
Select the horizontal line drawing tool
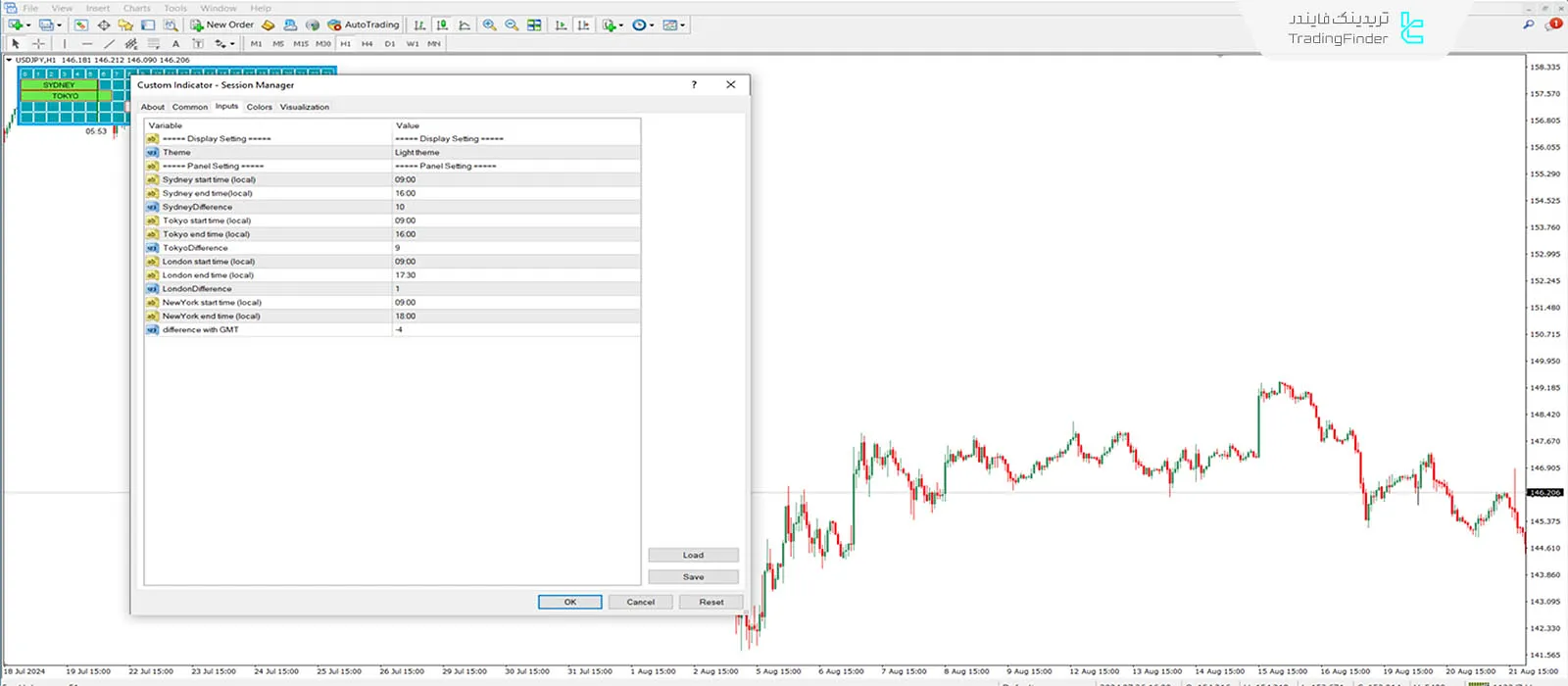click(x=86, y=44)
